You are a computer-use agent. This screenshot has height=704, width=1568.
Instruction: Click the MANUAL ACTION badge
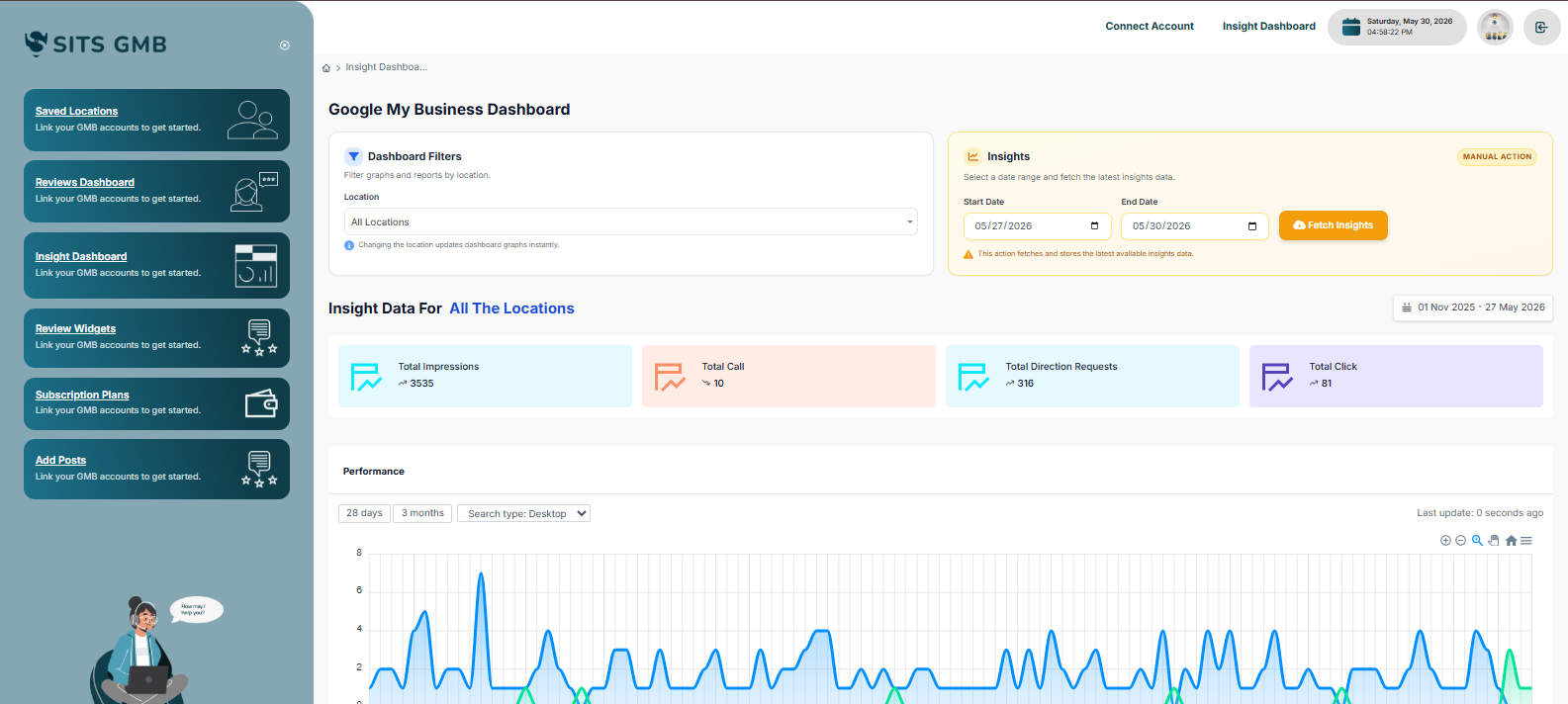[1497, 156]
